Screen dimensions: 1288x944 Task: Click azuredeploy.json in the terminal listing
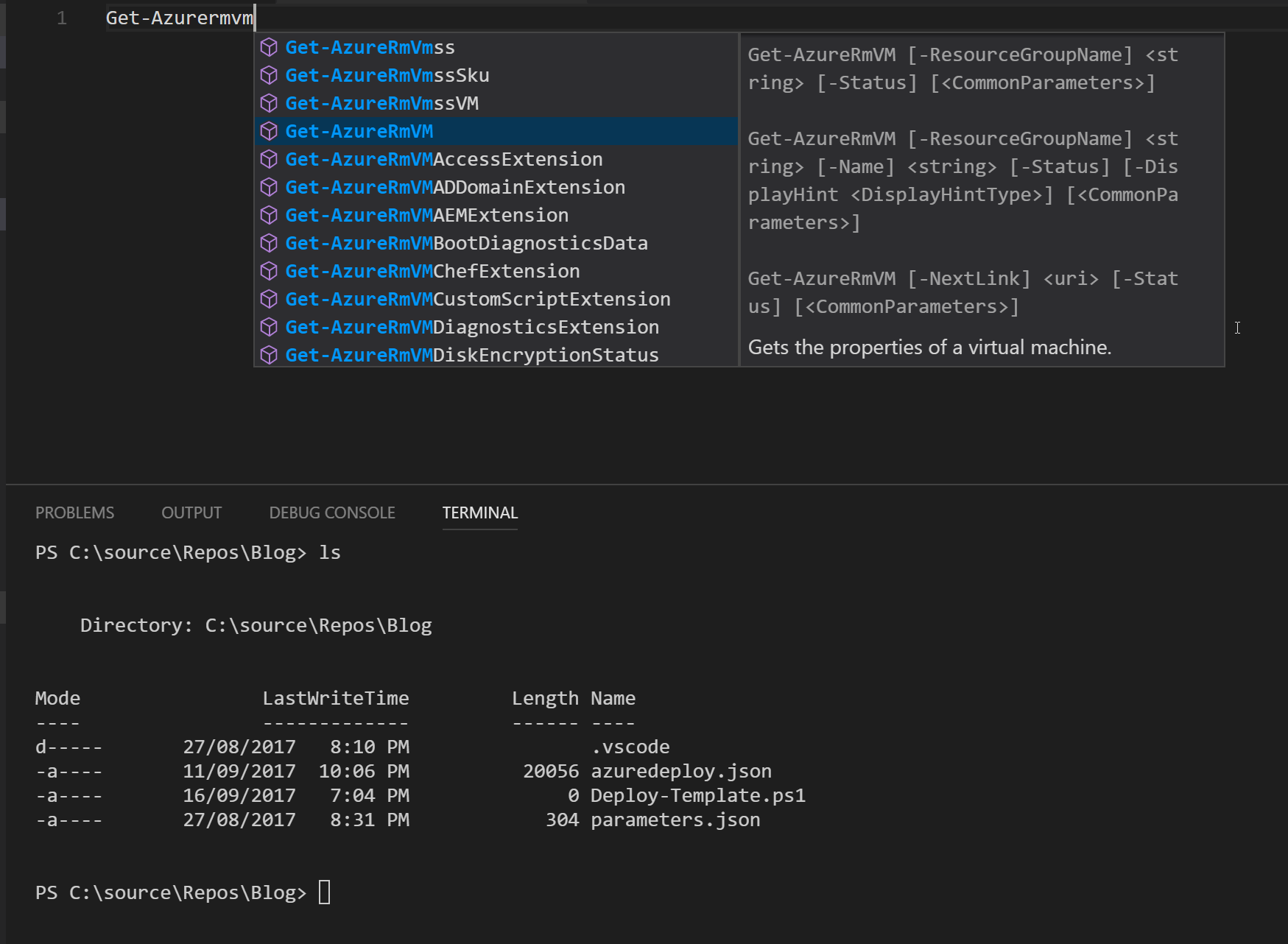pos(681,770)
